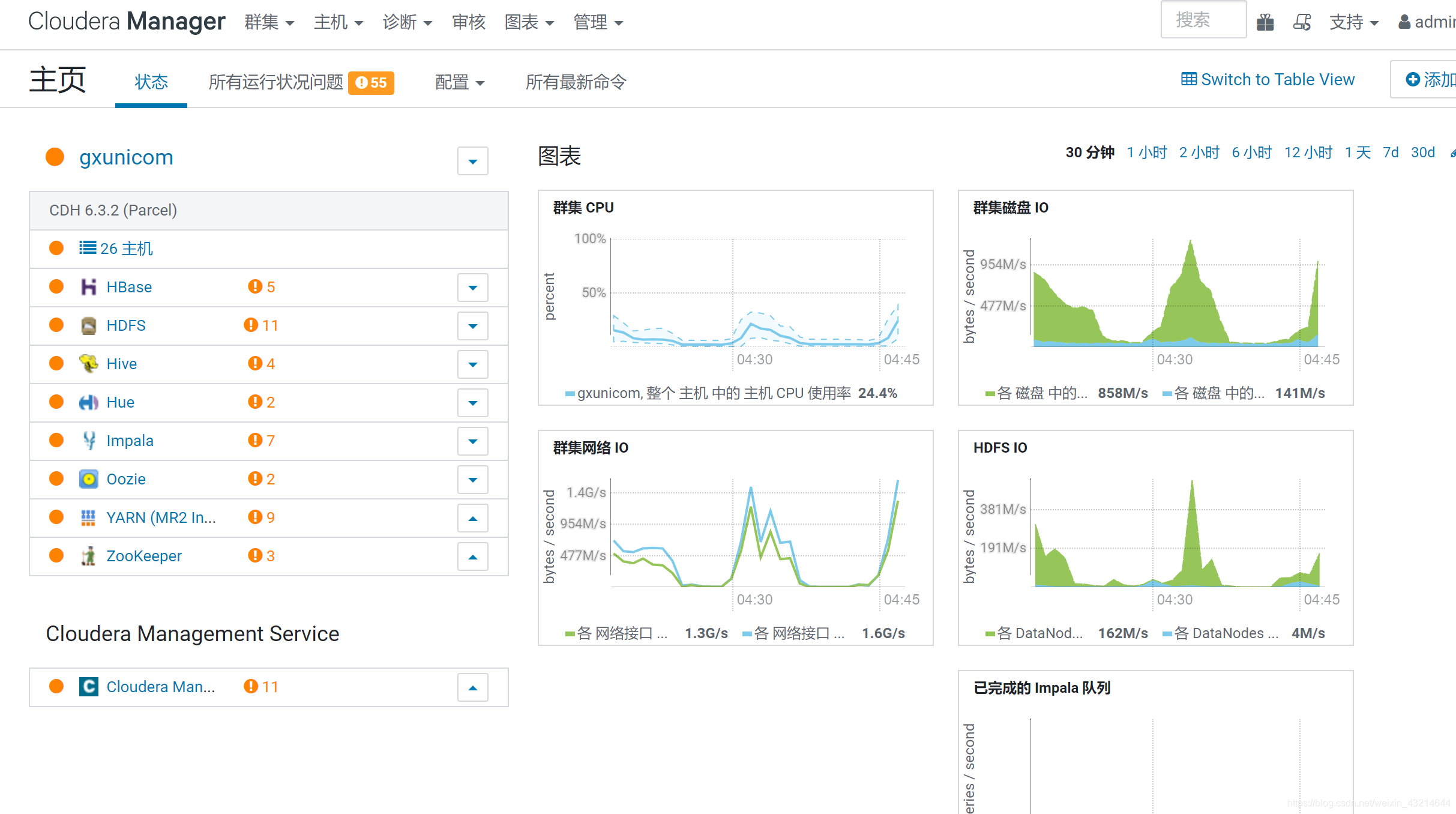Click the Oozie service icon
Image resolution: width=1456 pixels, height=814 pixels.
[89, 479]
